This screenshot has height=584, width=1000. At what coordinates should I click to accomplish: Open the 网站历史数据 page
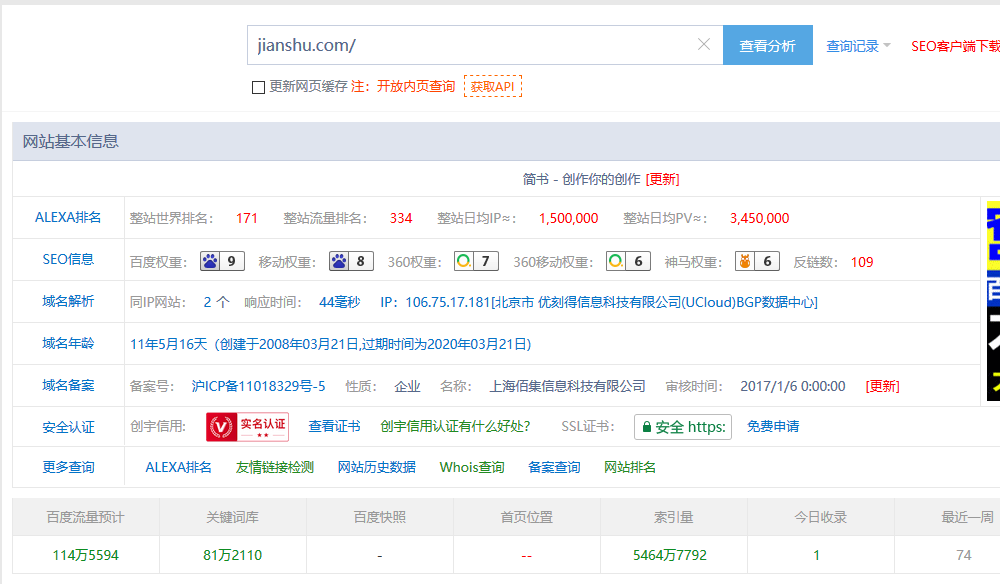(x=375, y=466)
